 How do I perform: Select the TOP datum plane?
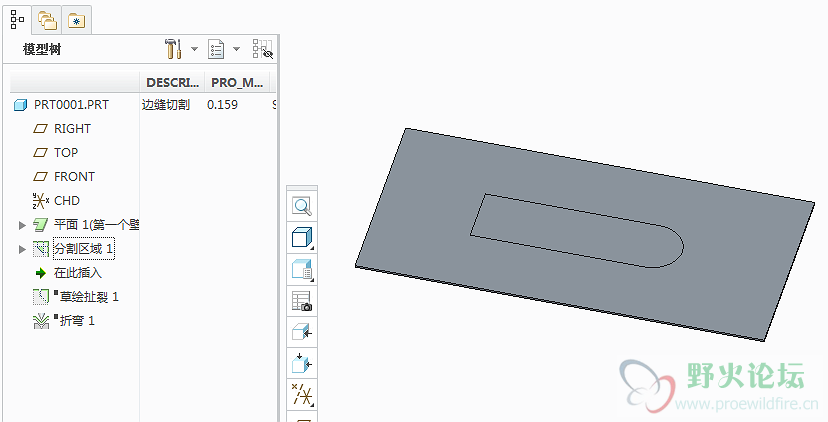tap(66, 153)
